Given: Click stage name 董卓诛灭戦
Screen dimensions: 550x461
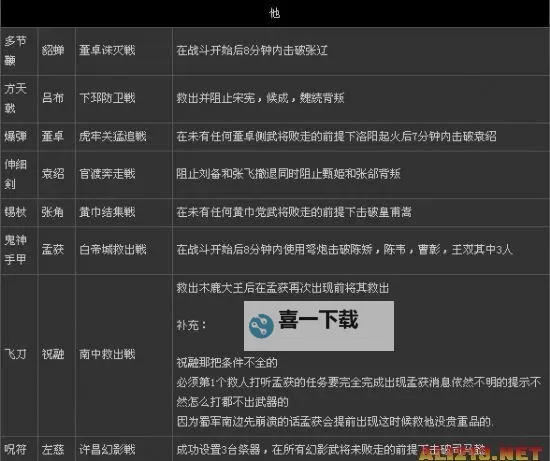Looking at the screenshot, I should click(107, 50).
